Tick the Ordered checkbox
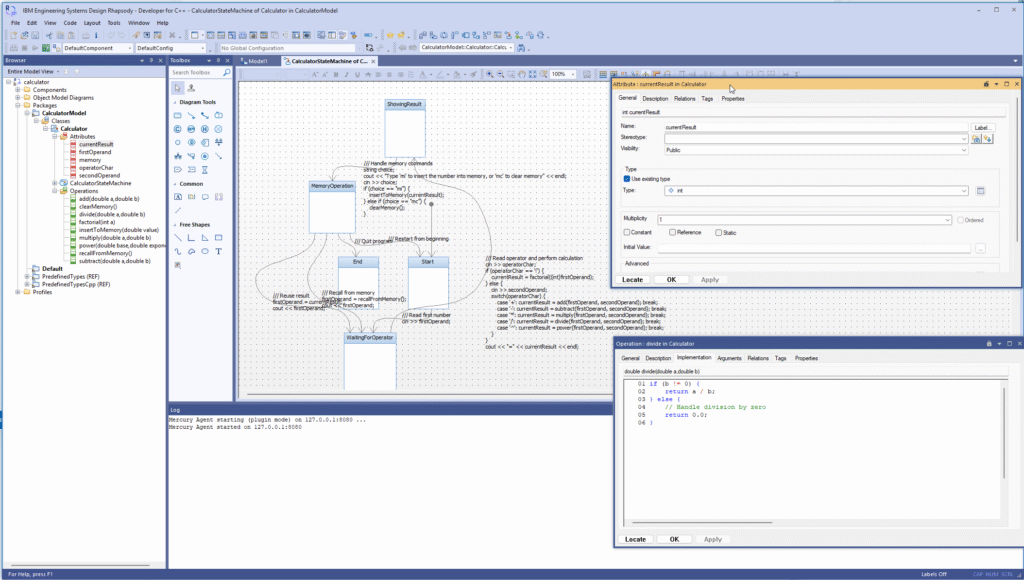This screenshot has width=1024, height=580. coord(961,220)
